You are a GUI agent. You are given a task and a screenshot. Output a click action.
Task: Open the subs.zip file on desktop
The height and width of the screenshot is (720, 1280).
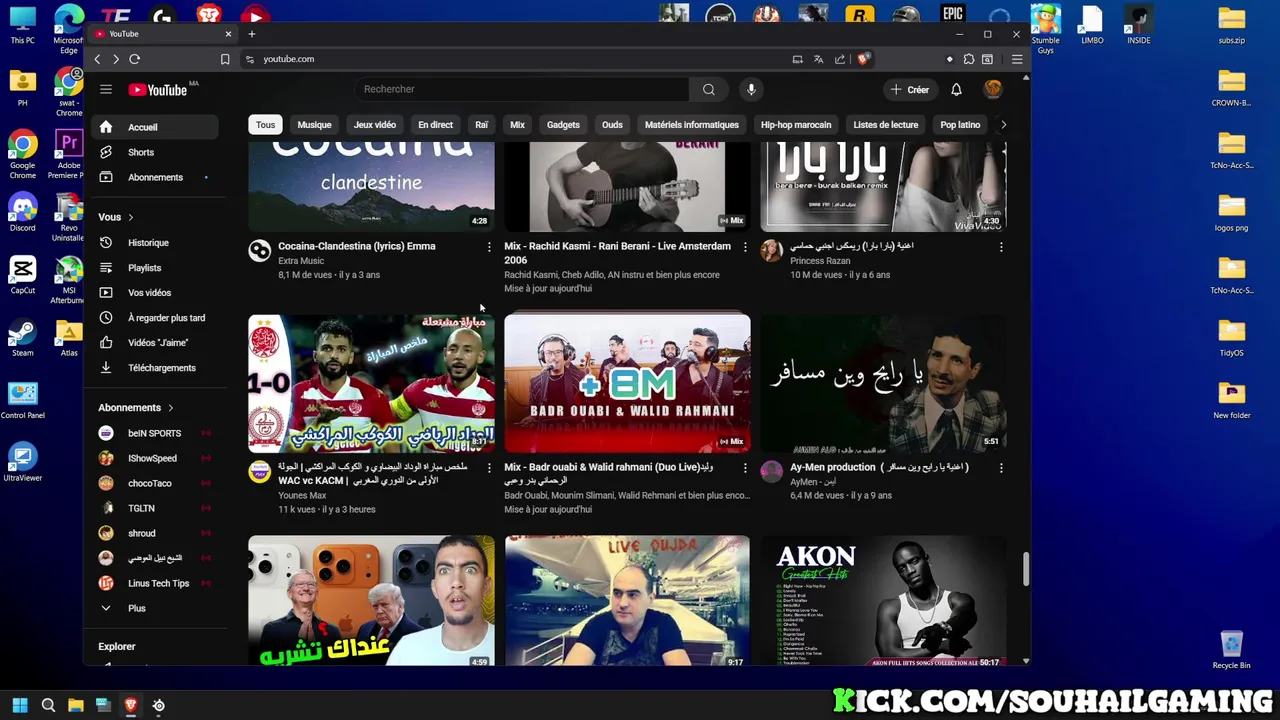pyautogui.click(x=1231, y=26)
